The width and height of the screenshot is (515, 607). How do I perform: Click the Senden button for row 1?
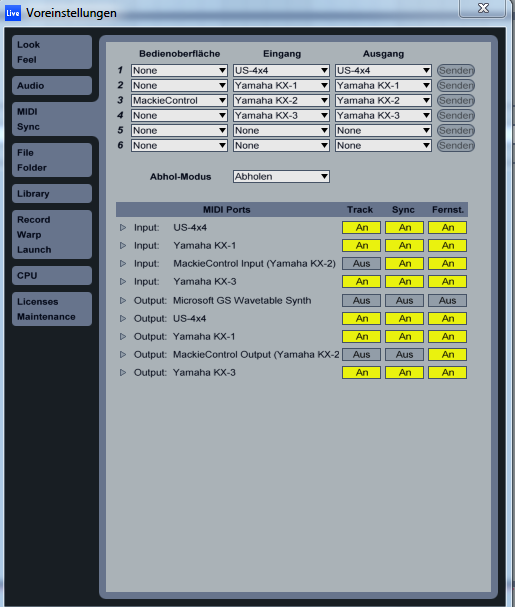[456, 70]
